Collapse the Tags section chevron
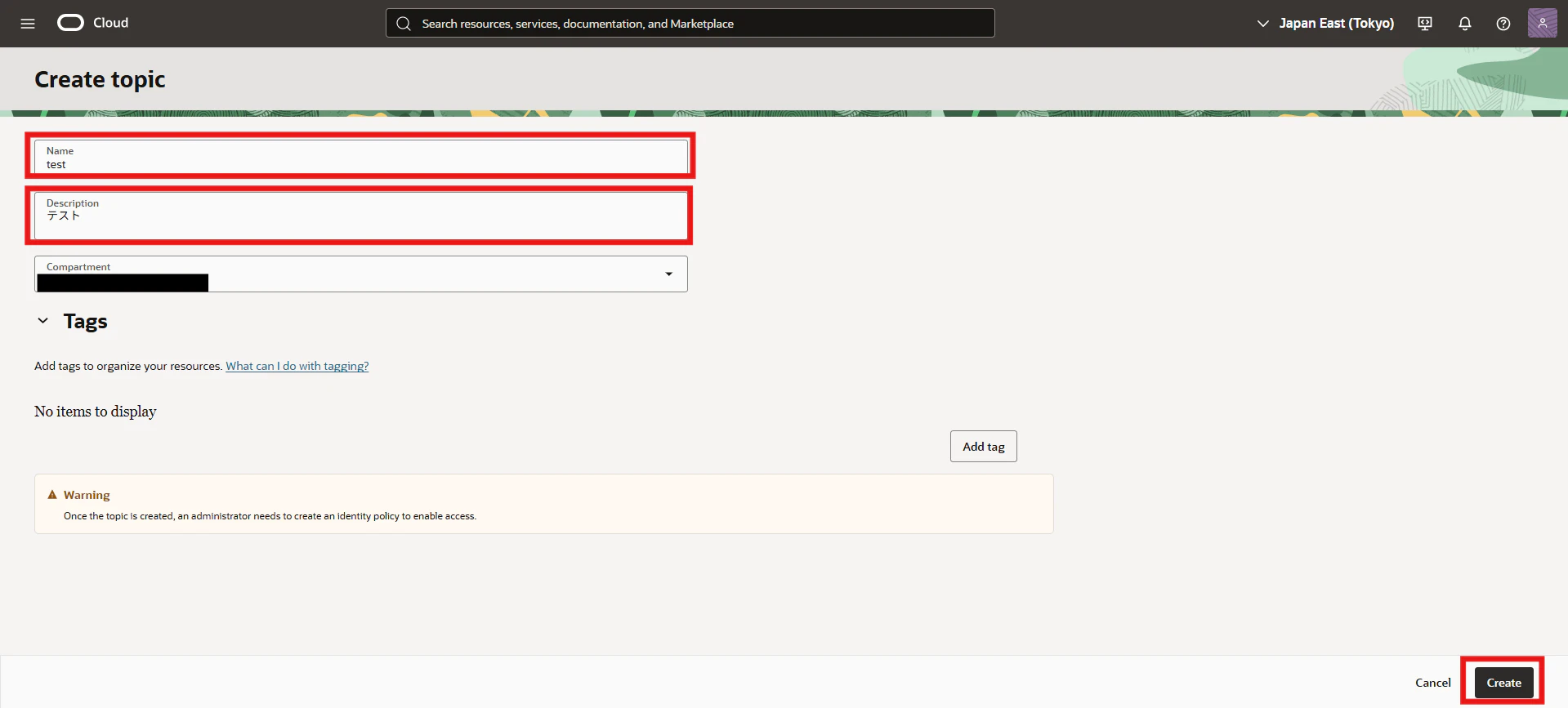Image resolution: width=1568 pixels, height=708 pixels. click(x=43, y=321)
